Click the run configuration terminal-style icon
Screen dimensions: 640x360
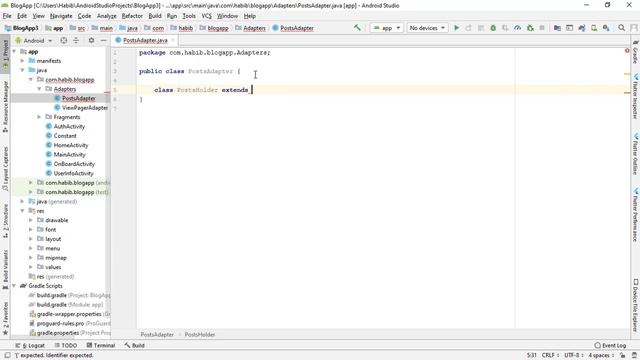[569, 28]
